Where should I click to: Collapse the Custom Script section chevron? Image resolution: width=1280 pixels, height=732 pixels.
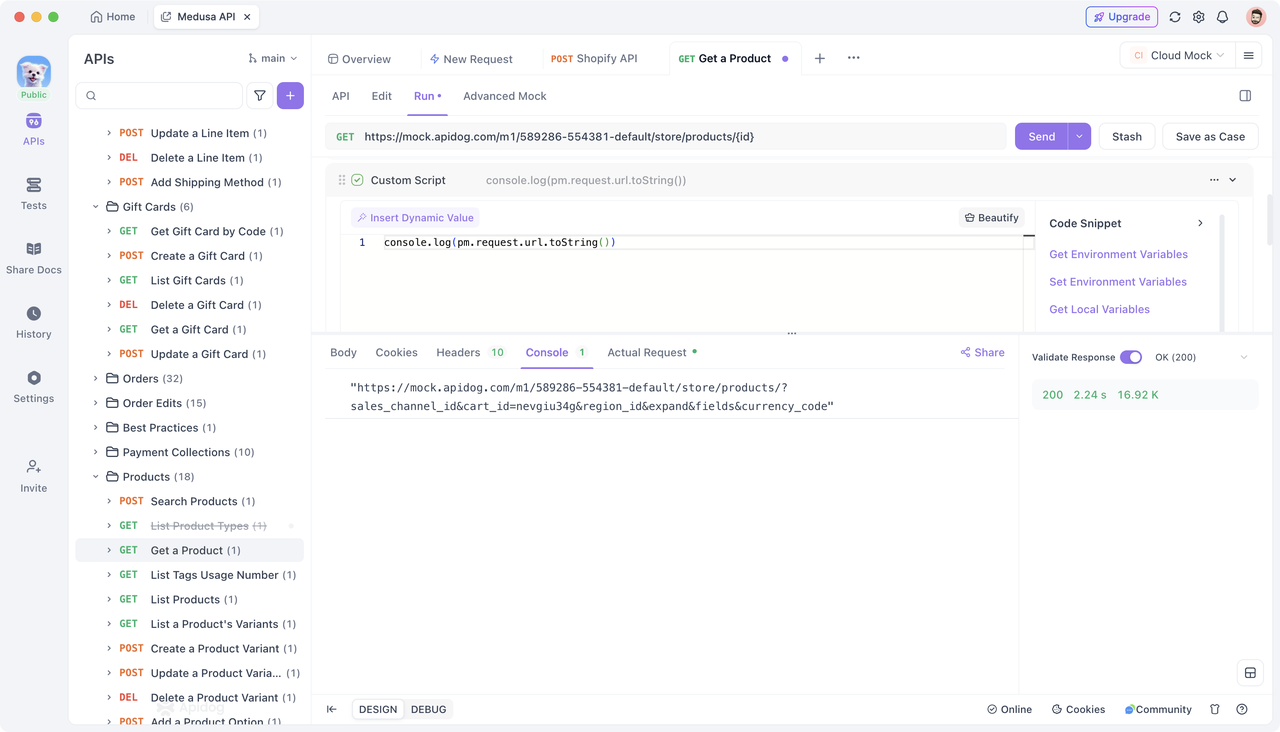[1233, 180]
